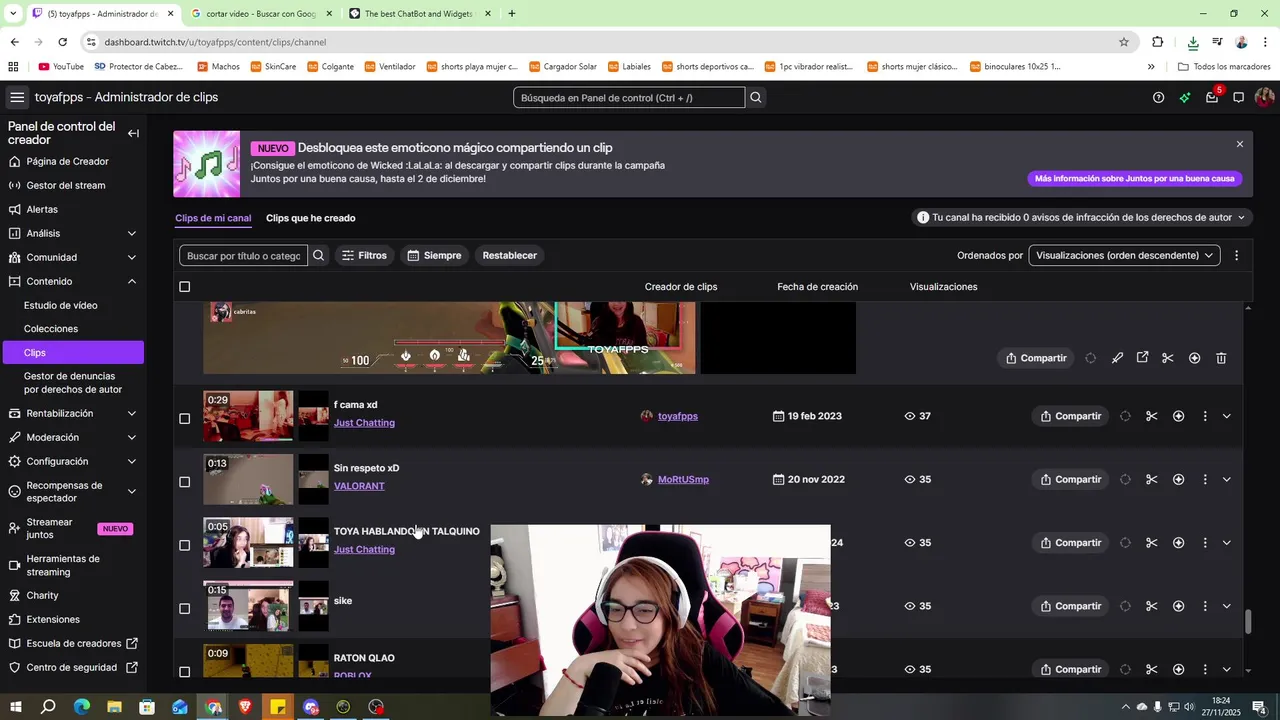Click the plus circle icon in the f cama xd row
1280x720 pixels.
coord(1178,416)
